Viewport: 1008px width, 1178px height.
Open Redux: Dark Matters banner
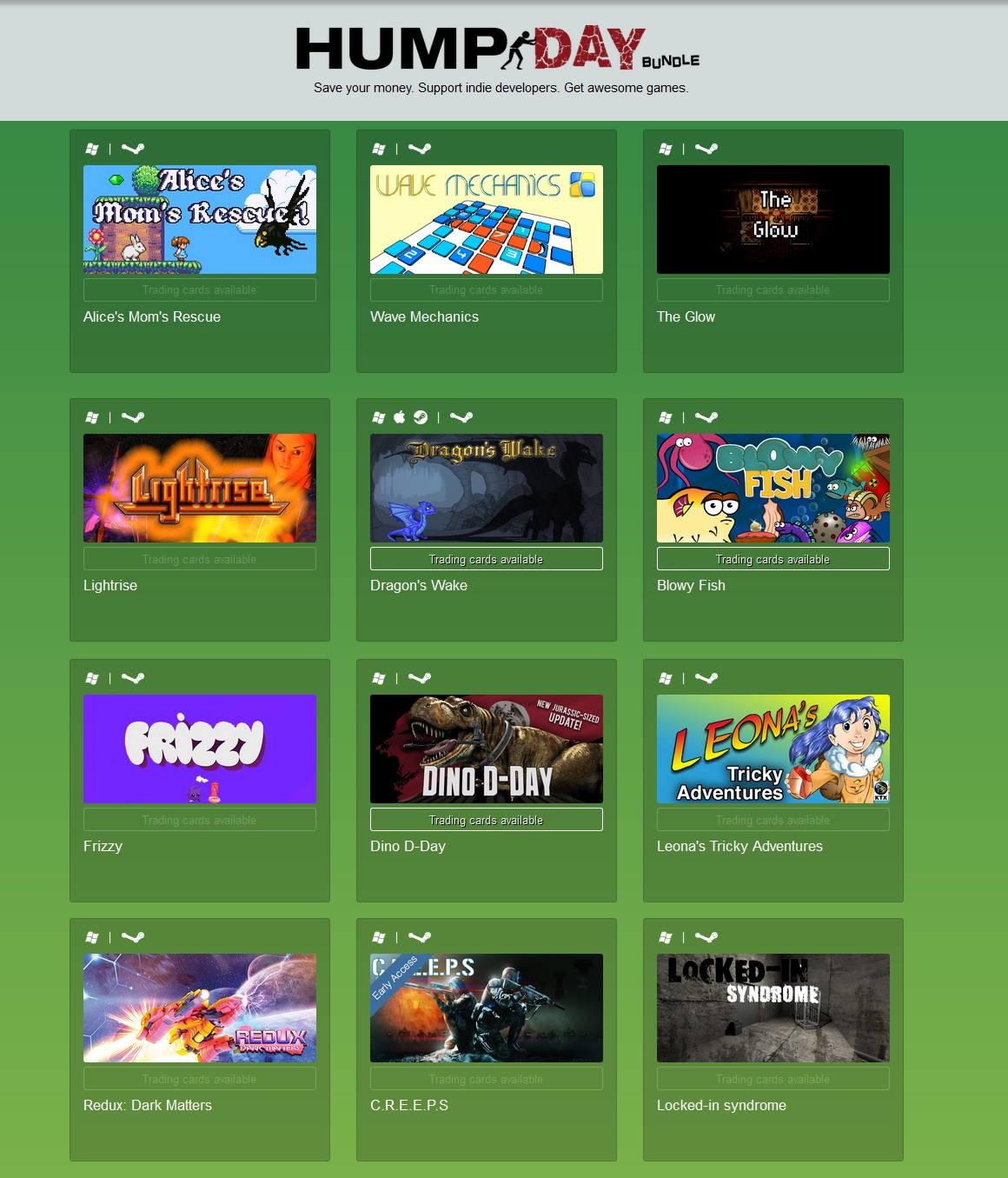point(200,1008)
